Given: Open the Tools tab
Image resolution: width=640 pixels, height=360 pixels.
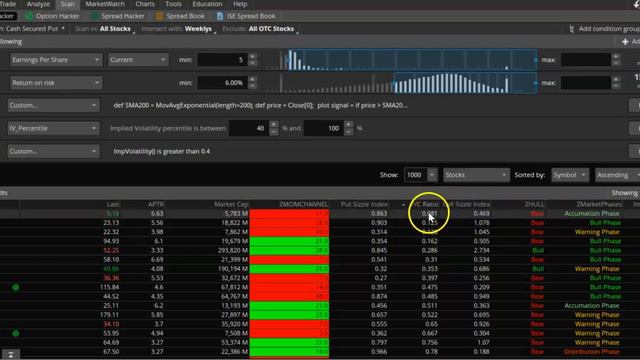Looking at the screenshot, I should 173,4.
